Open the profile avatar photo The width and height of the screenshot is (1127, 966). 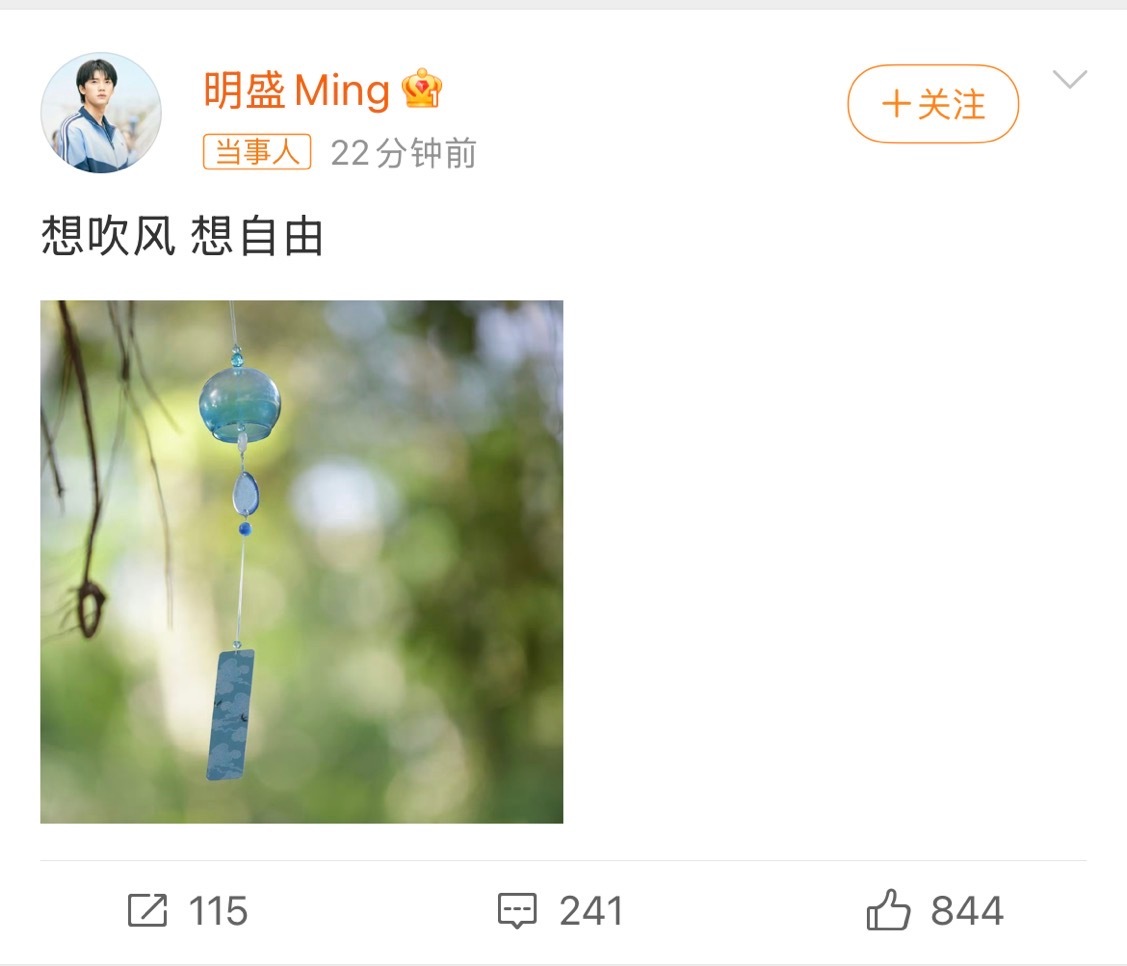pos(101,113)
